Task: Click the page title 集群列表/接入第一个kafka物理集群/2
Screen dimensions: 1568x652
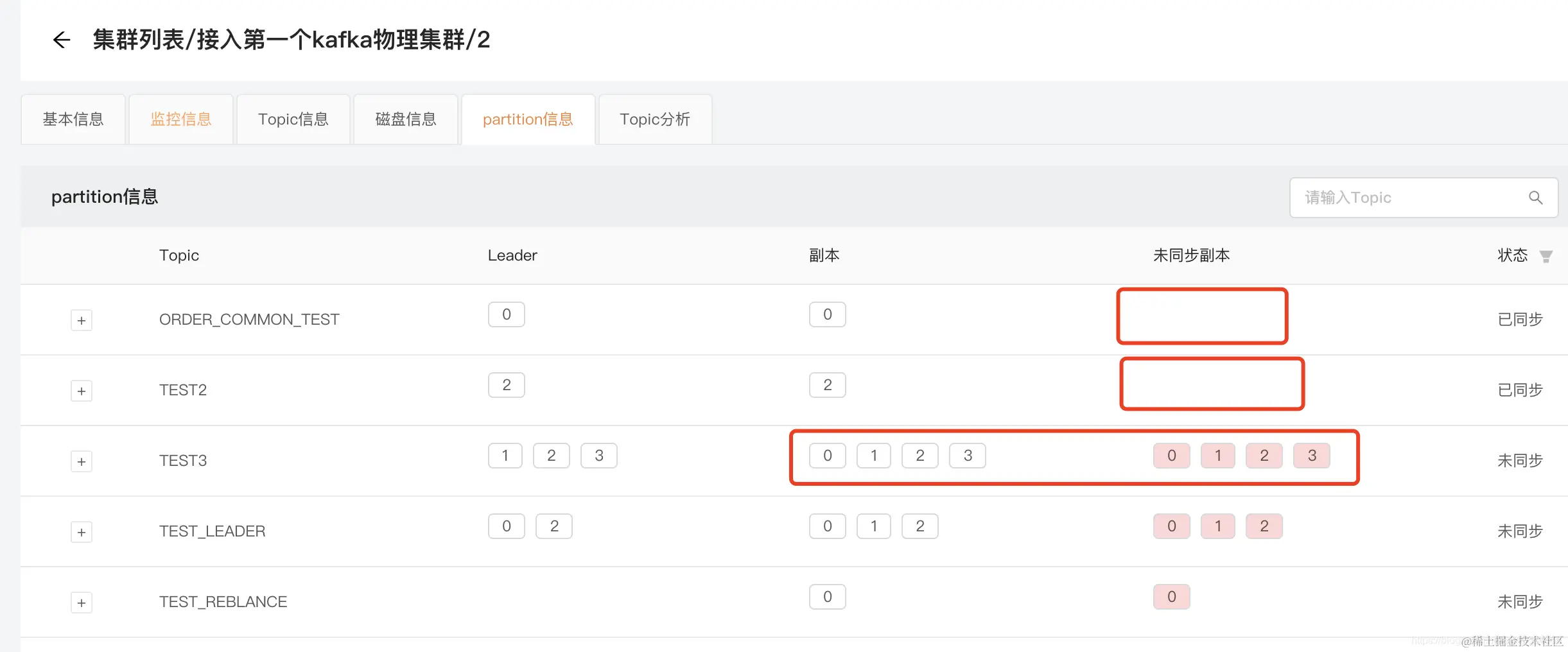Action: click(x=292, y=40)
